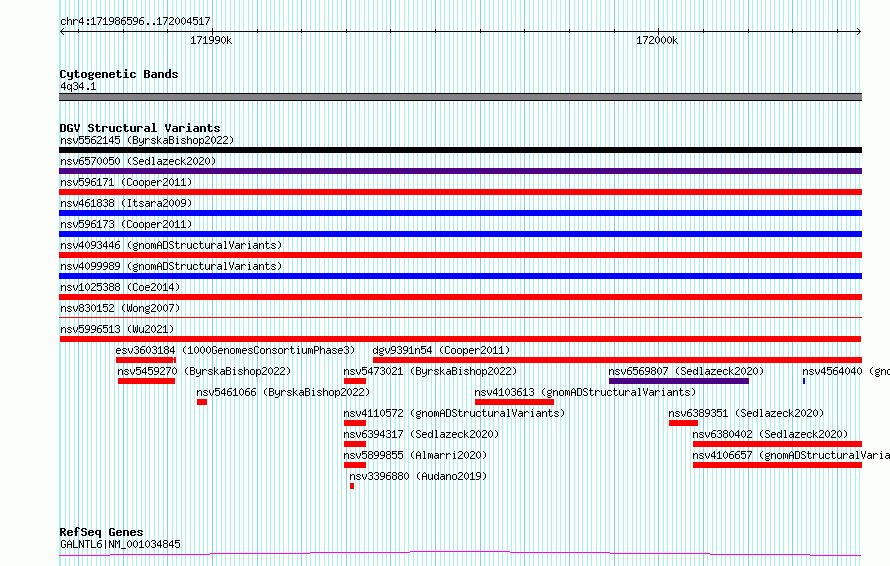Select the 4q34.1 cytogenetic band label
Image resolution: width=890 pixels, height=566 pixels.
point(78,86)
